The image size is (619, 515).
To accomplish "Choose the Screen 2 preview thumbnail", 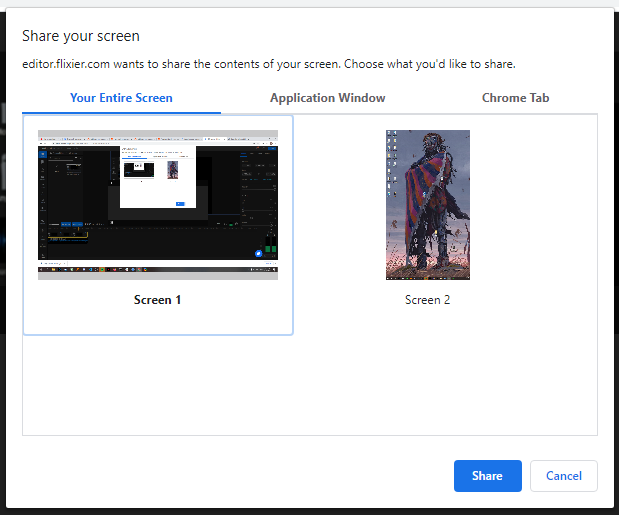I will click(x=428, y=205).
